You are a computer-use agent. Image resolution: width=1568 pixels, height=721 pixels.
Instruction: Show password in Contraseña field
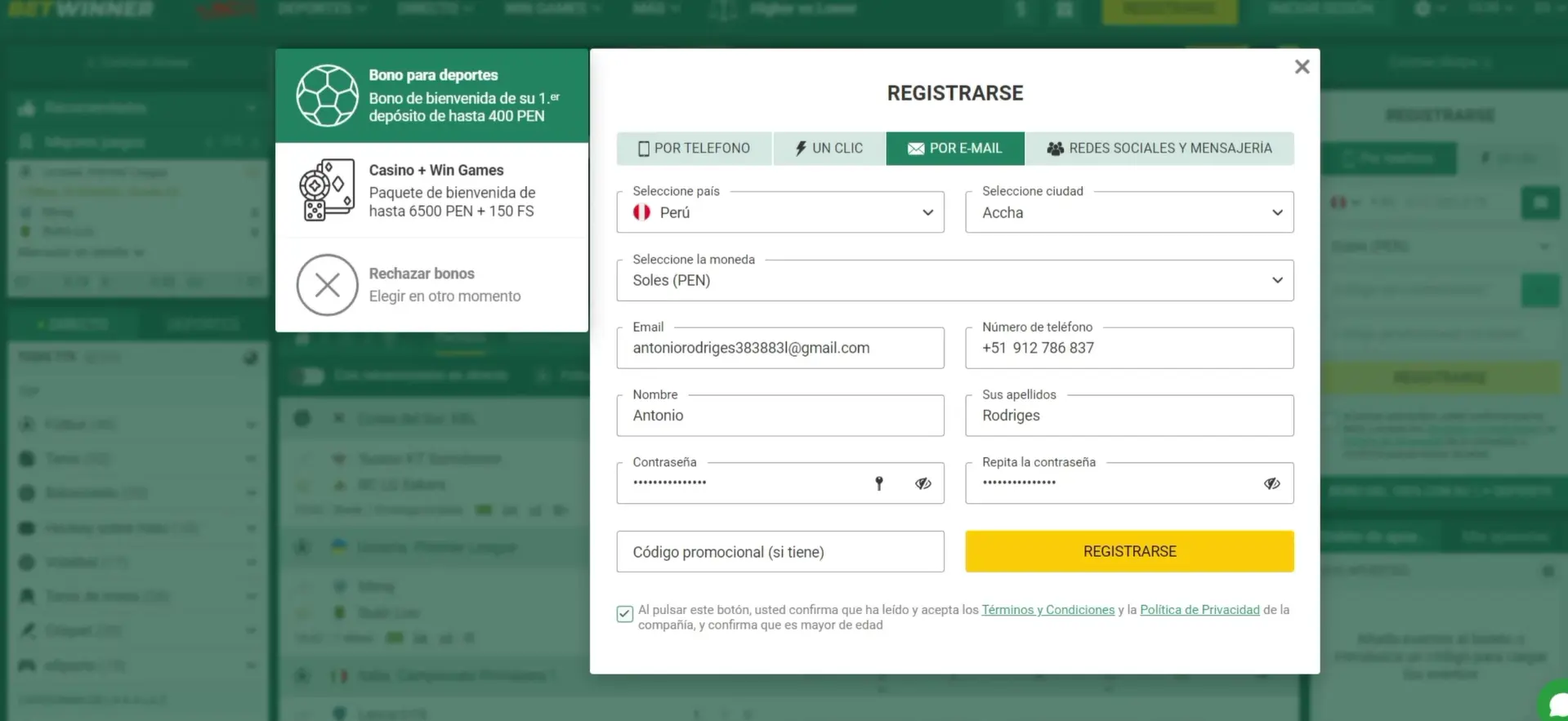tap(923, 483)
